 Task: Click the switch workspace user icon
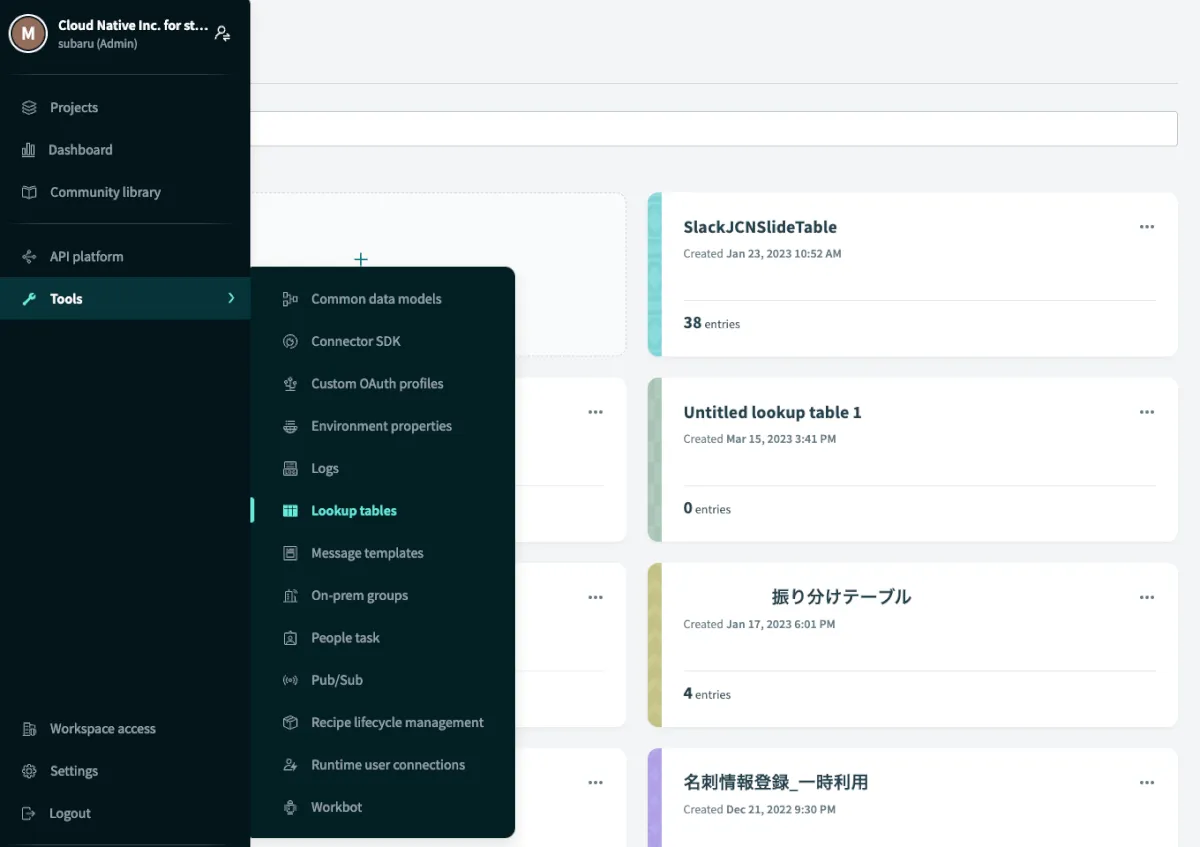click(222, 33)
